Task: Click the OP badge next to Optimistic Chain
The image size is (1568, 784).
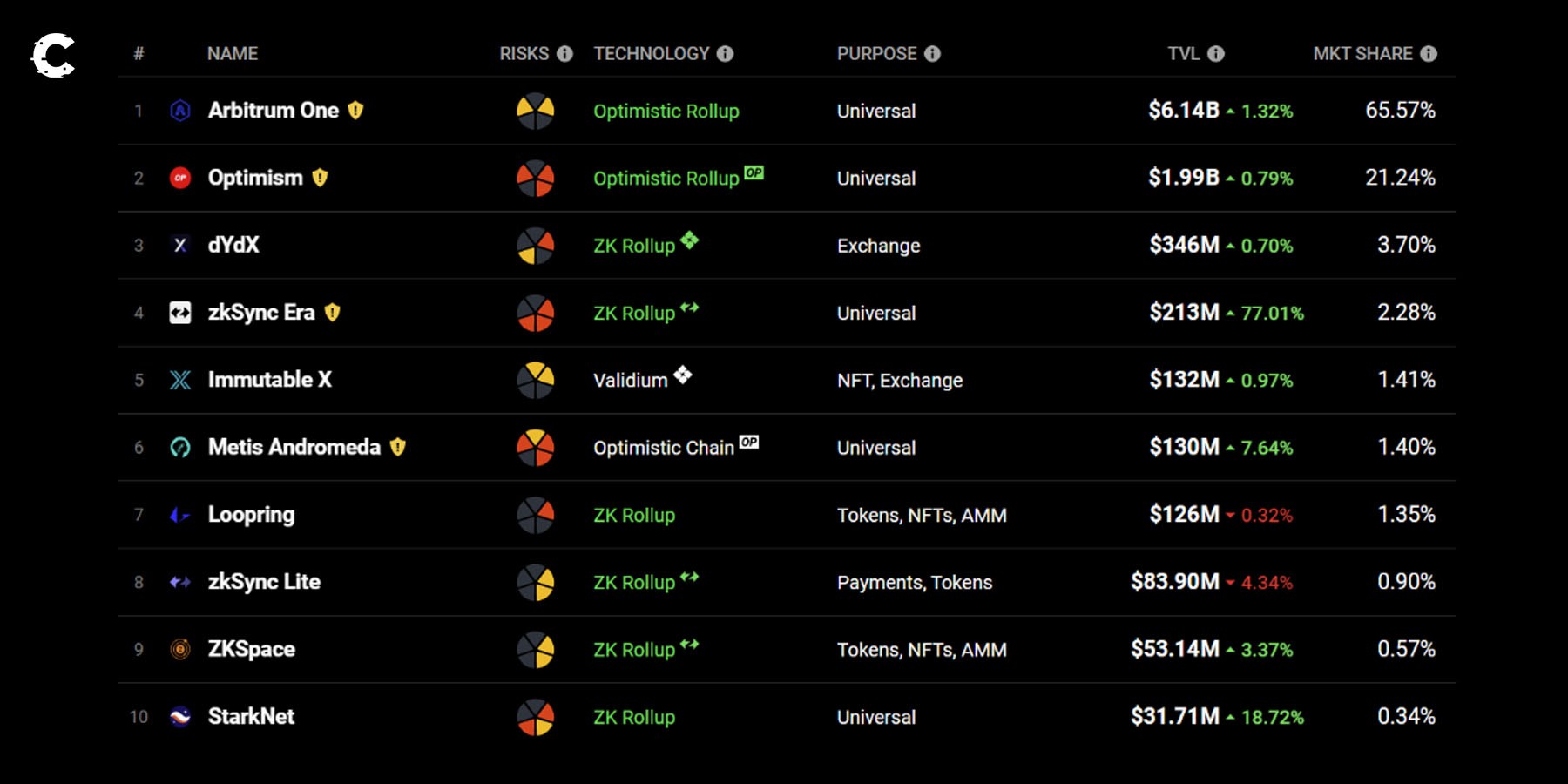Action: coord(749,442)
